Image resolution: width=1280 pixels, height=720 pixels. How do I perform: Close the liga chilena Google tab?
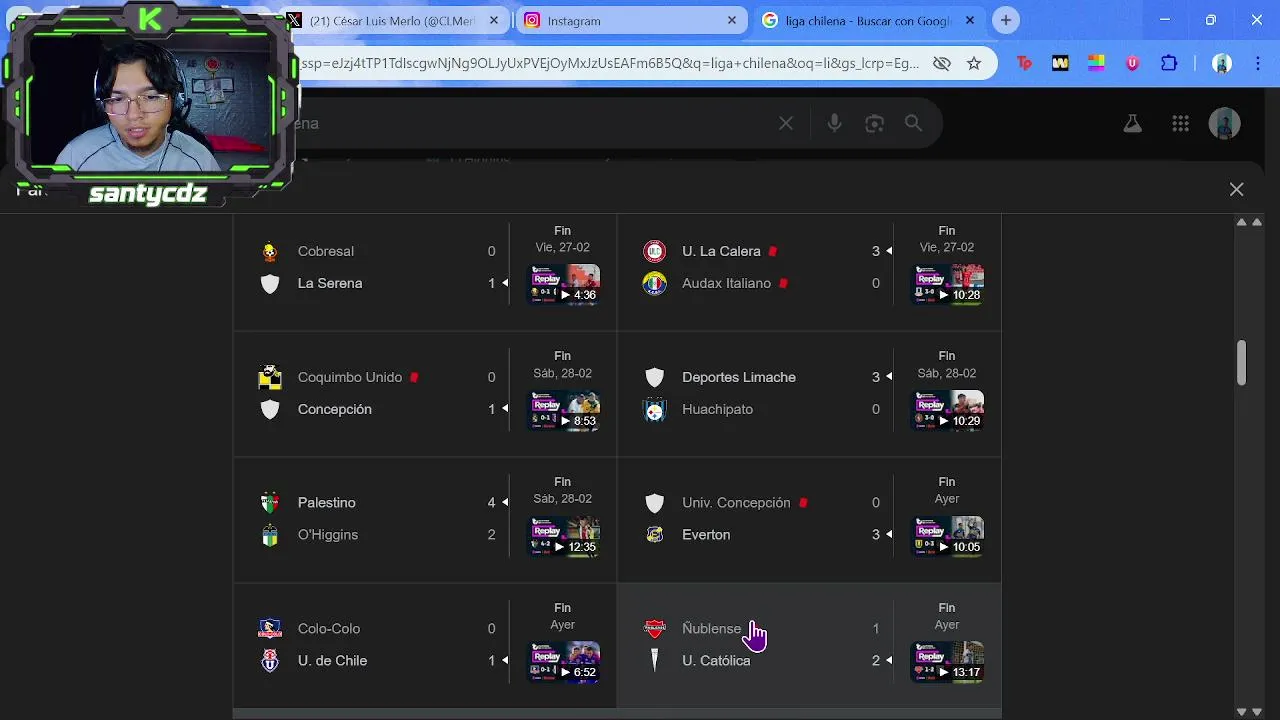[x=969, y=20]
